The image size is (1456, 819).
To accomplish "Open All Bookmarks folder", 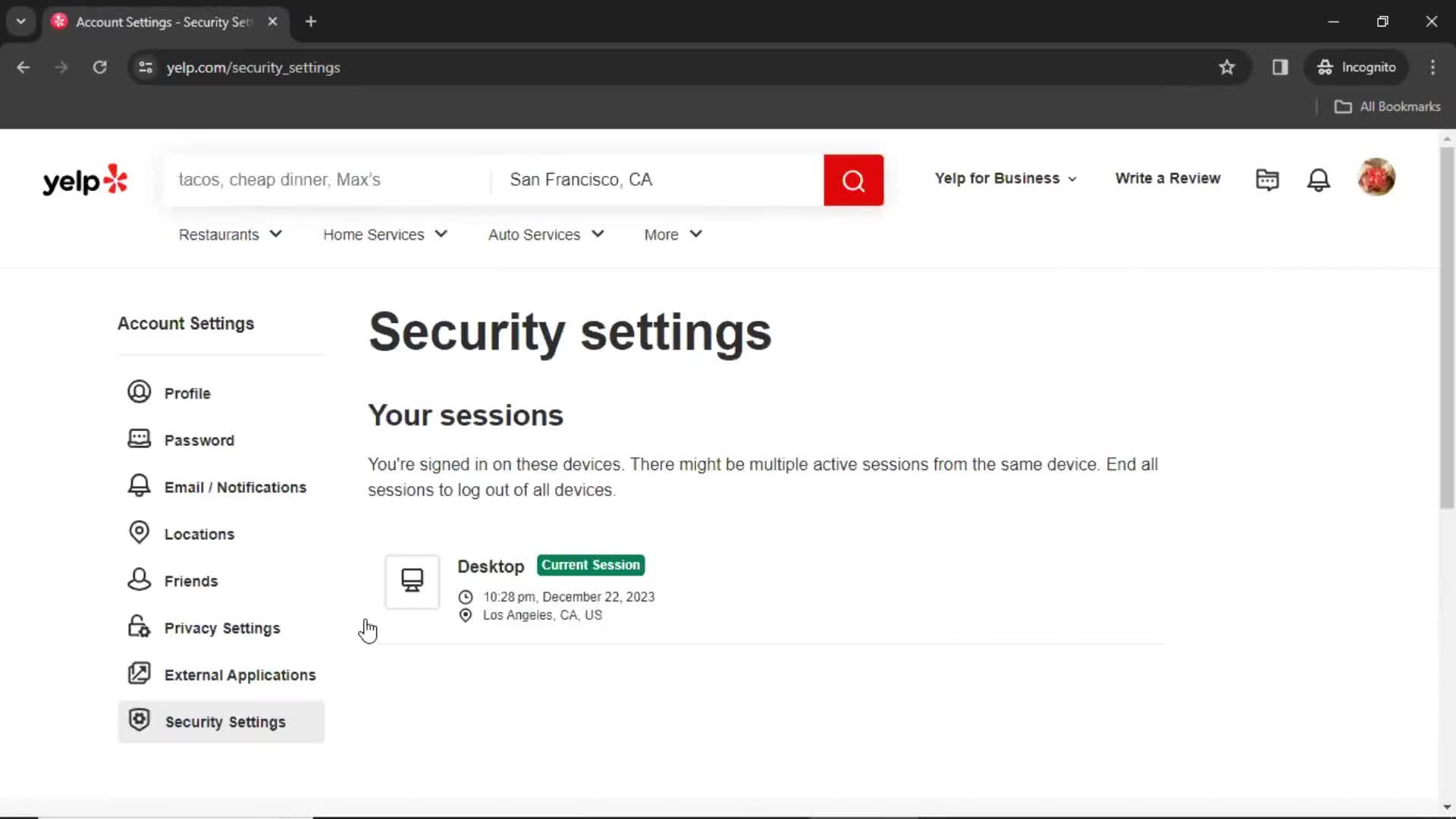I will pos(1388,107).
